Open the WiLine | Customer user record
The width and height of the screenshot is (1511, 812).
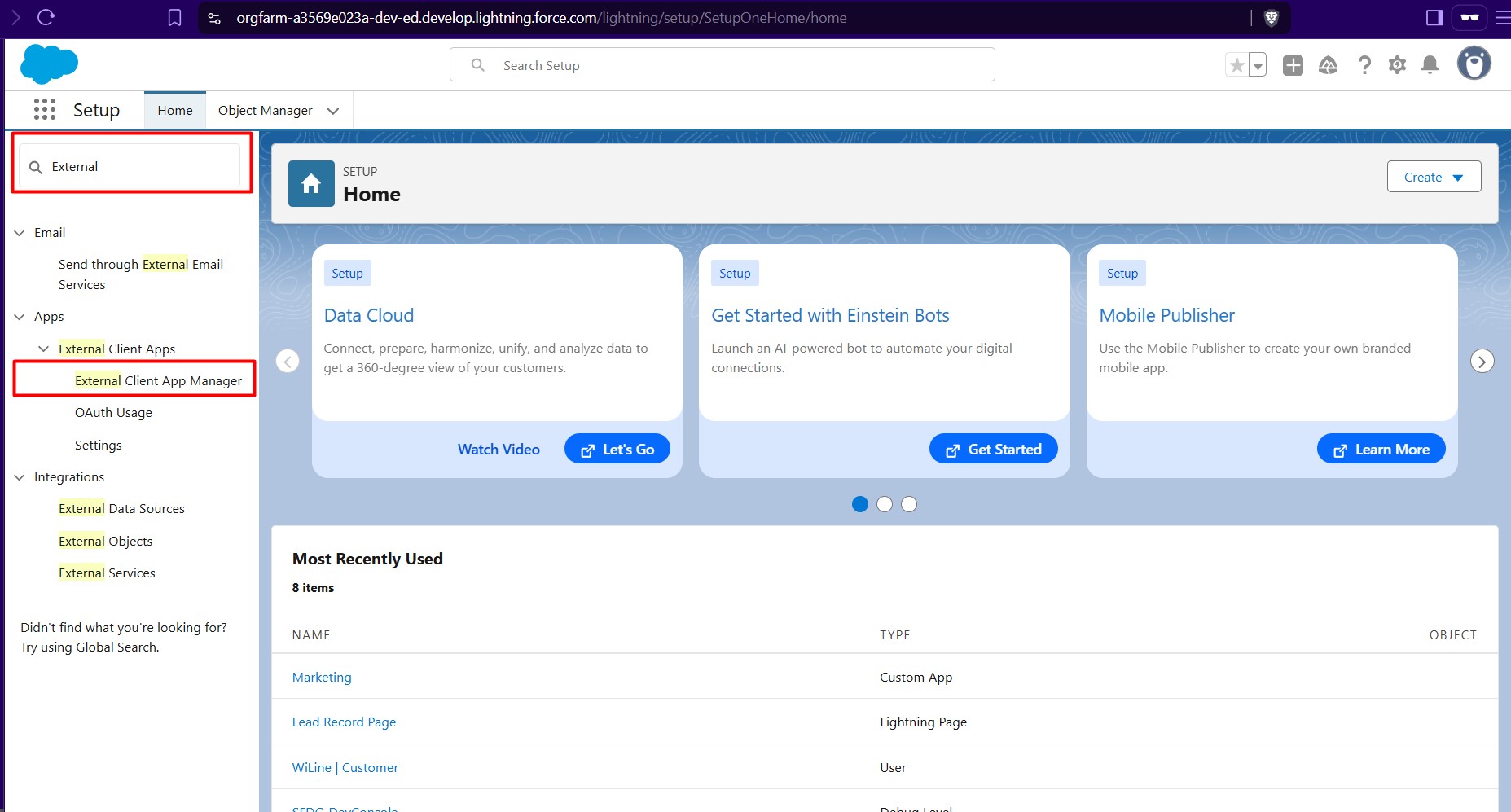pyautogui.click(x=345, y=767)
